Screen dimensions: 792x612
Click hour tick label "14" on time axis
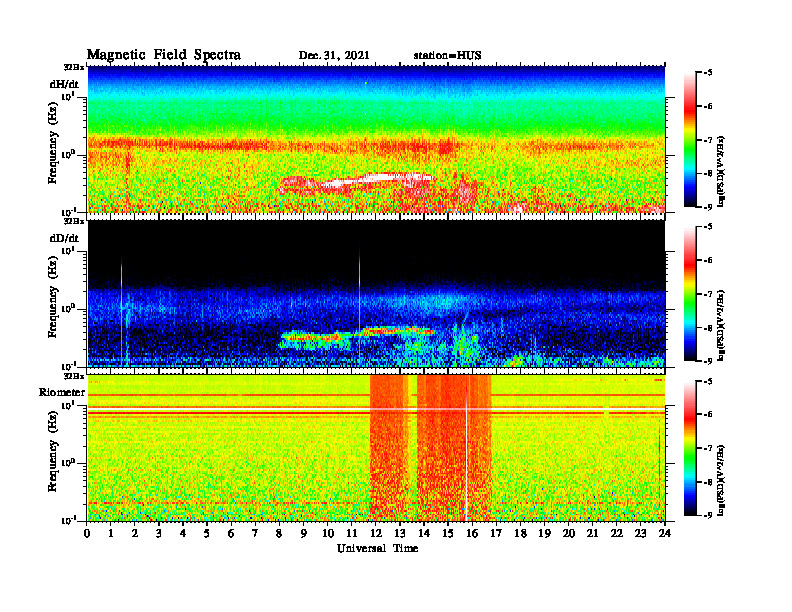click(x=424, y=534)
